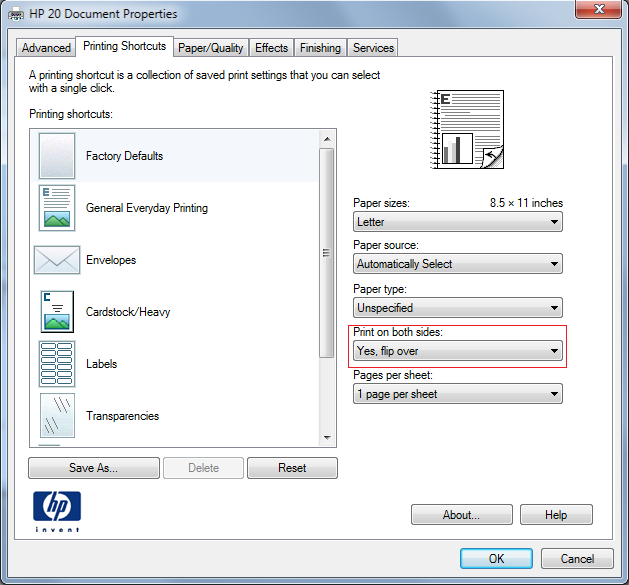The image size is (629, 585).
Task: Click the Save As... button
Action: tap(94, 468)
